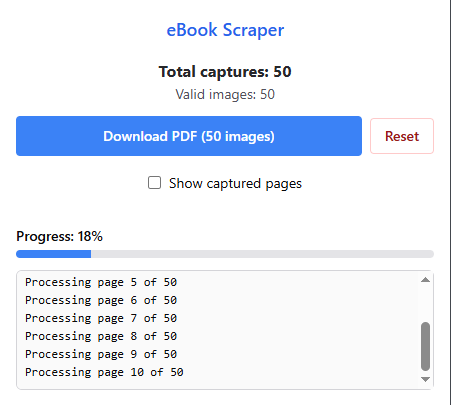Click the 'Progress: 18%' label
This screenshot has width=451, height=405.
[x=59, y=236]
